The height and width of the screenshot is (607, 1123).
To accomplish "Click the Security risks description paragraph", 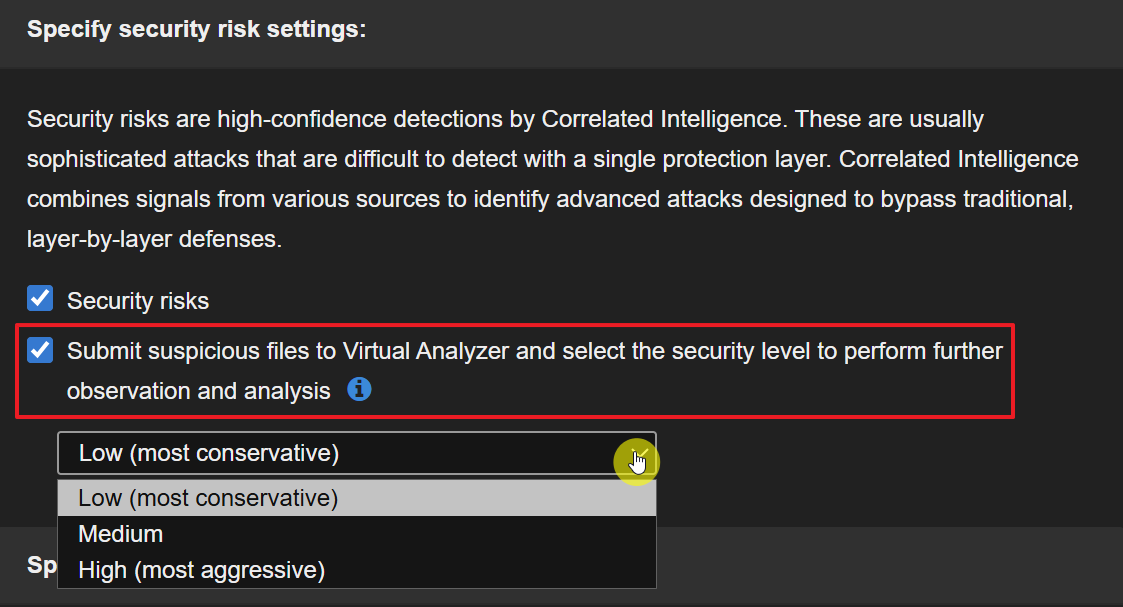I will click(x=550, y=180).
